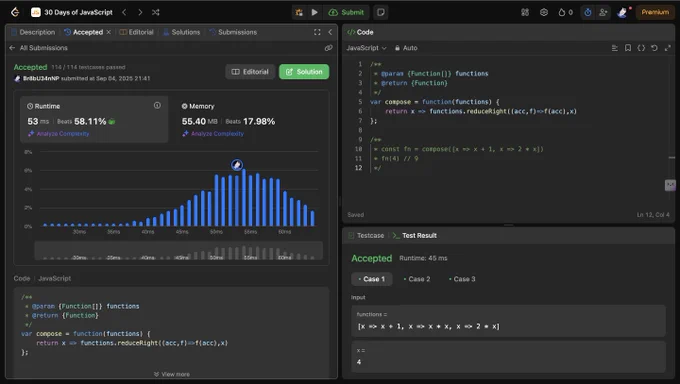The height and width of the screenshot is (384, 680).
Task: Open the Submissions tab
Action: pyautogui.click(x=233, y=32)
